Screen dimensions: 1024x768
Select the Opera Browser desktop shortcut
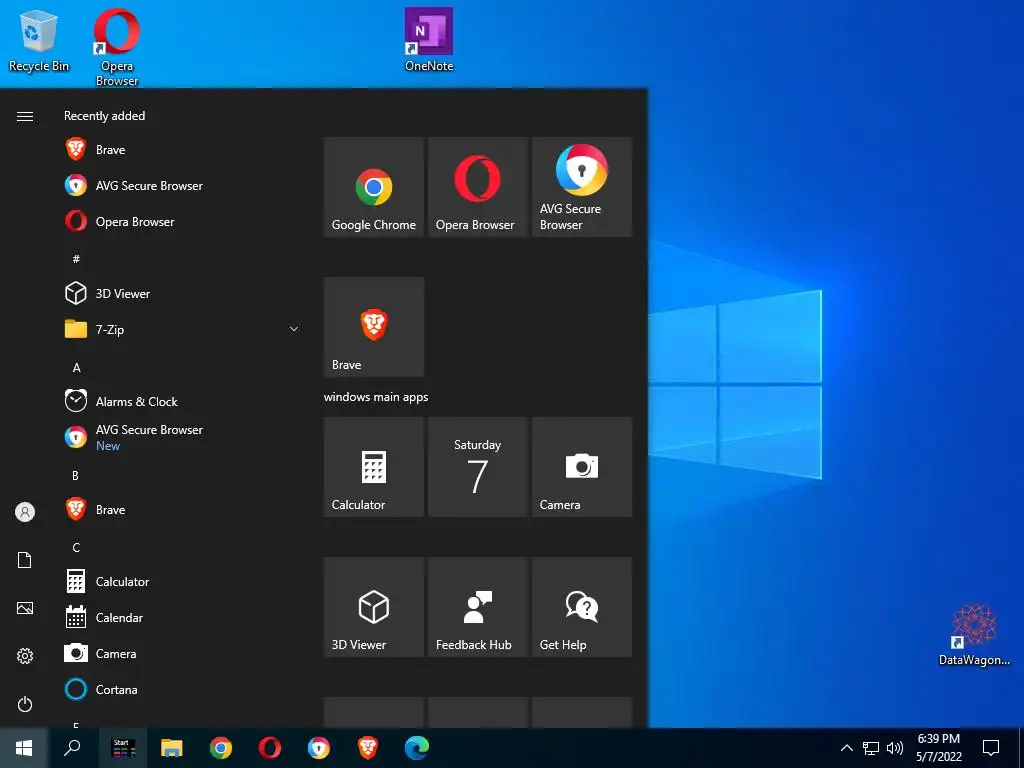(117, 48)
